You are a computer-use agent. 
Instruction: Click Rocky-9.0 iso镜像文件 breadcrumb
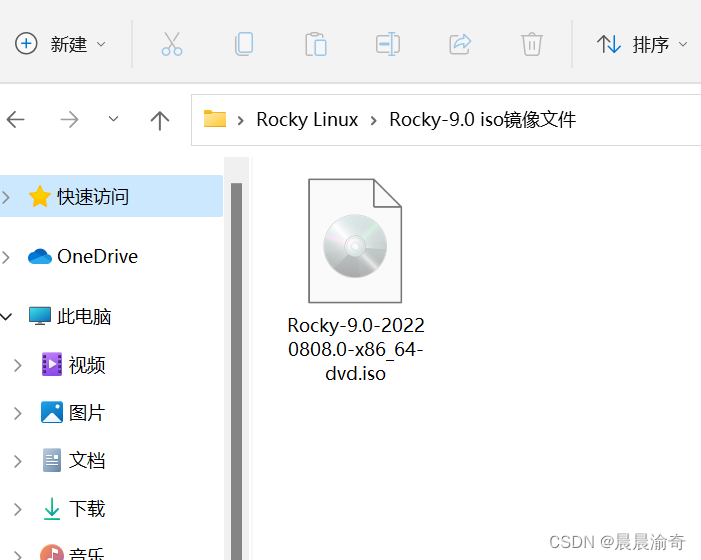pos(482,119)
